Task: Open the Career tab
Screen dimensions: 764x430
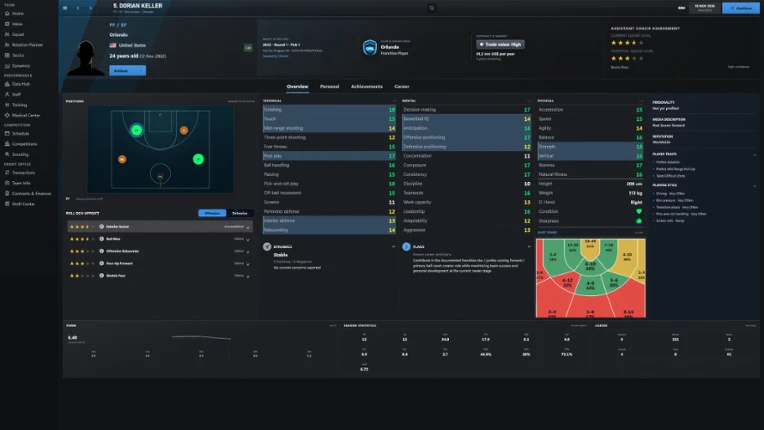Action: coord(402,87)
